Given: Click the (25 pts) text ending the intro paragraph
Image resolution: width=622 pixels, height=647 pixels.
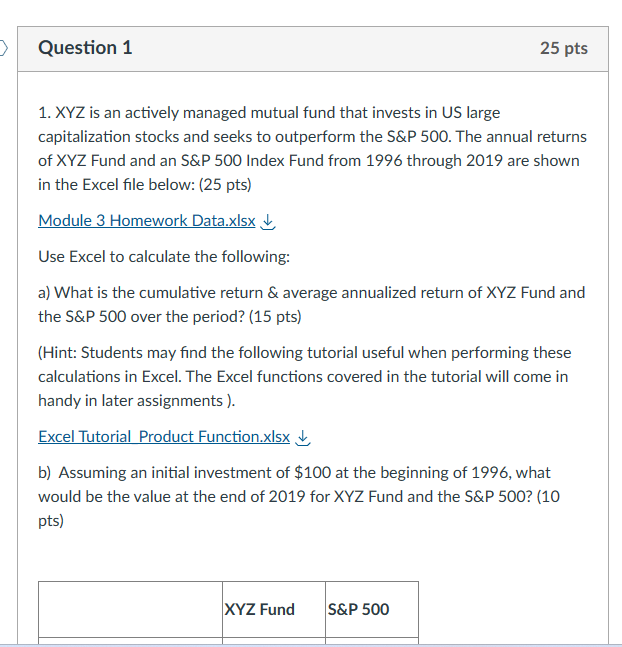Looking at the screenshot, I should click(225, 184).
